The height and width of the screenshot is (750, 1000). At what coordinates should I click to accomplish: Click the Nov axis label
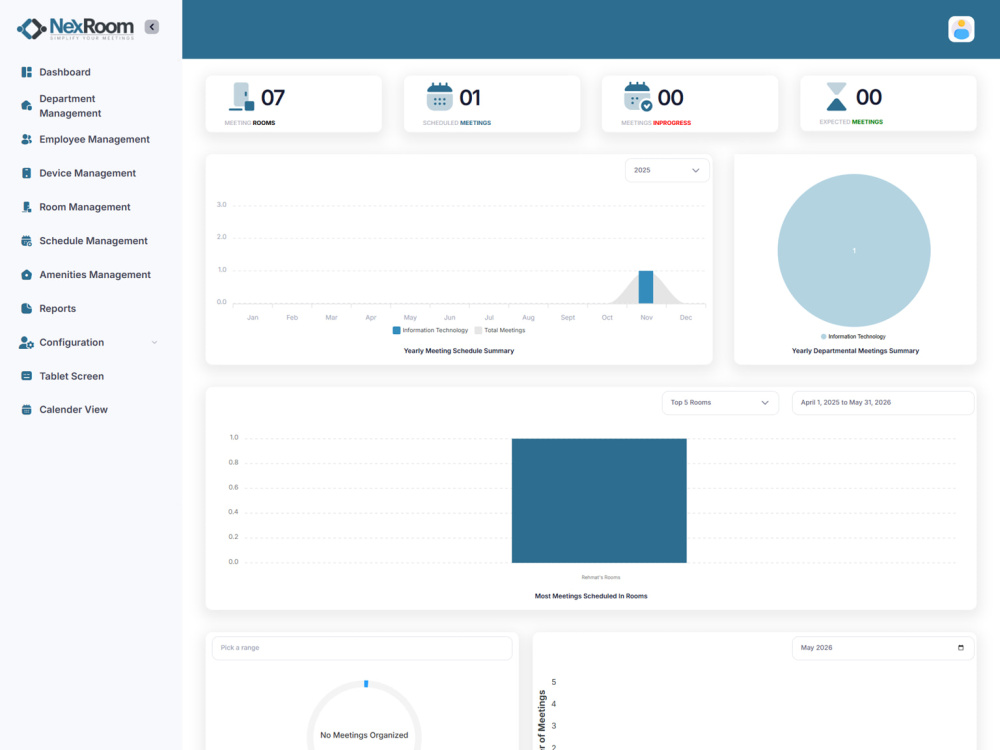pos(646,318)
